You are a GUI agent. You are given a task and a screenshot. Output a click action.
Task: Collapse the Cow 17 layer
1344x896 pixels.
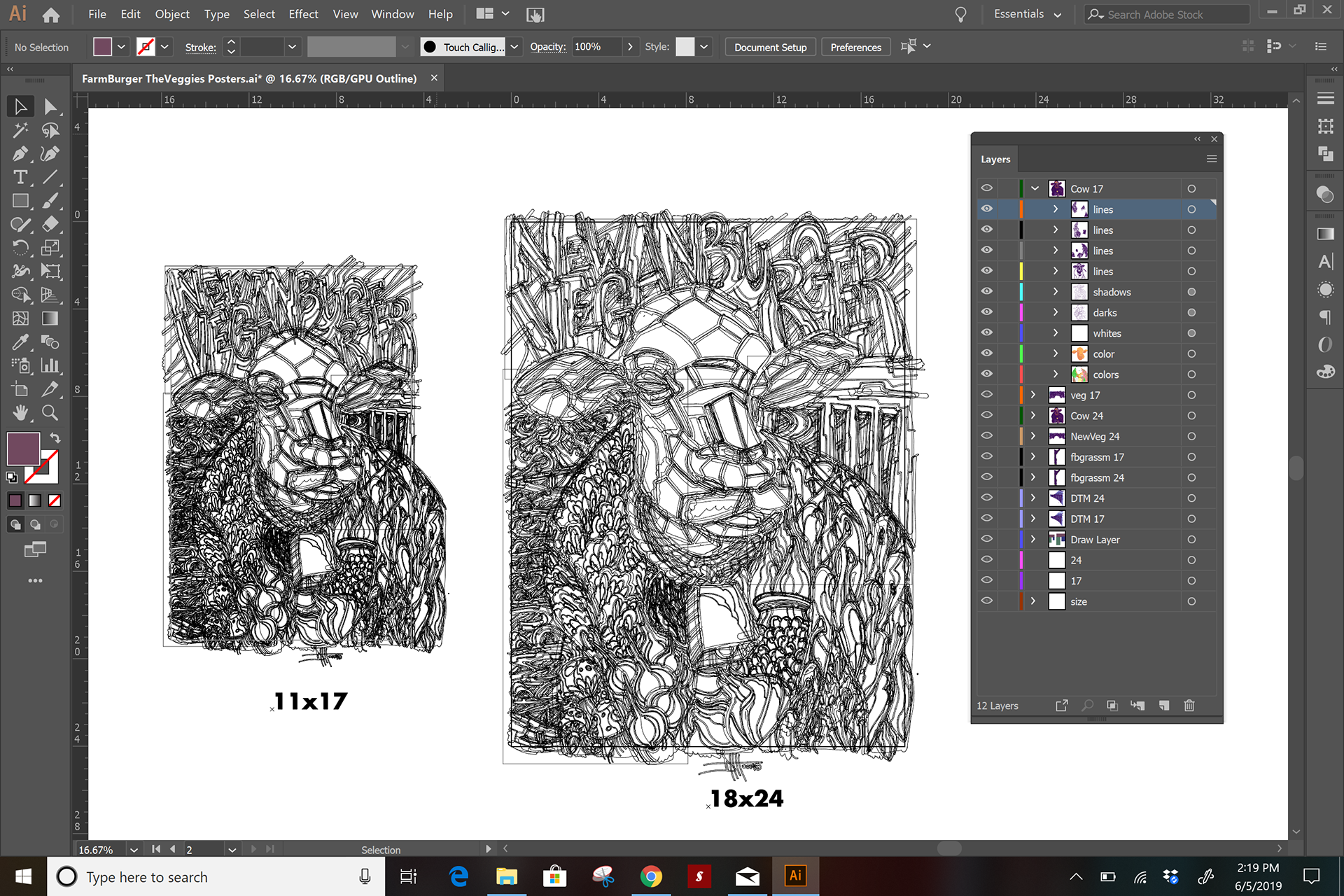click(1035, 188)
